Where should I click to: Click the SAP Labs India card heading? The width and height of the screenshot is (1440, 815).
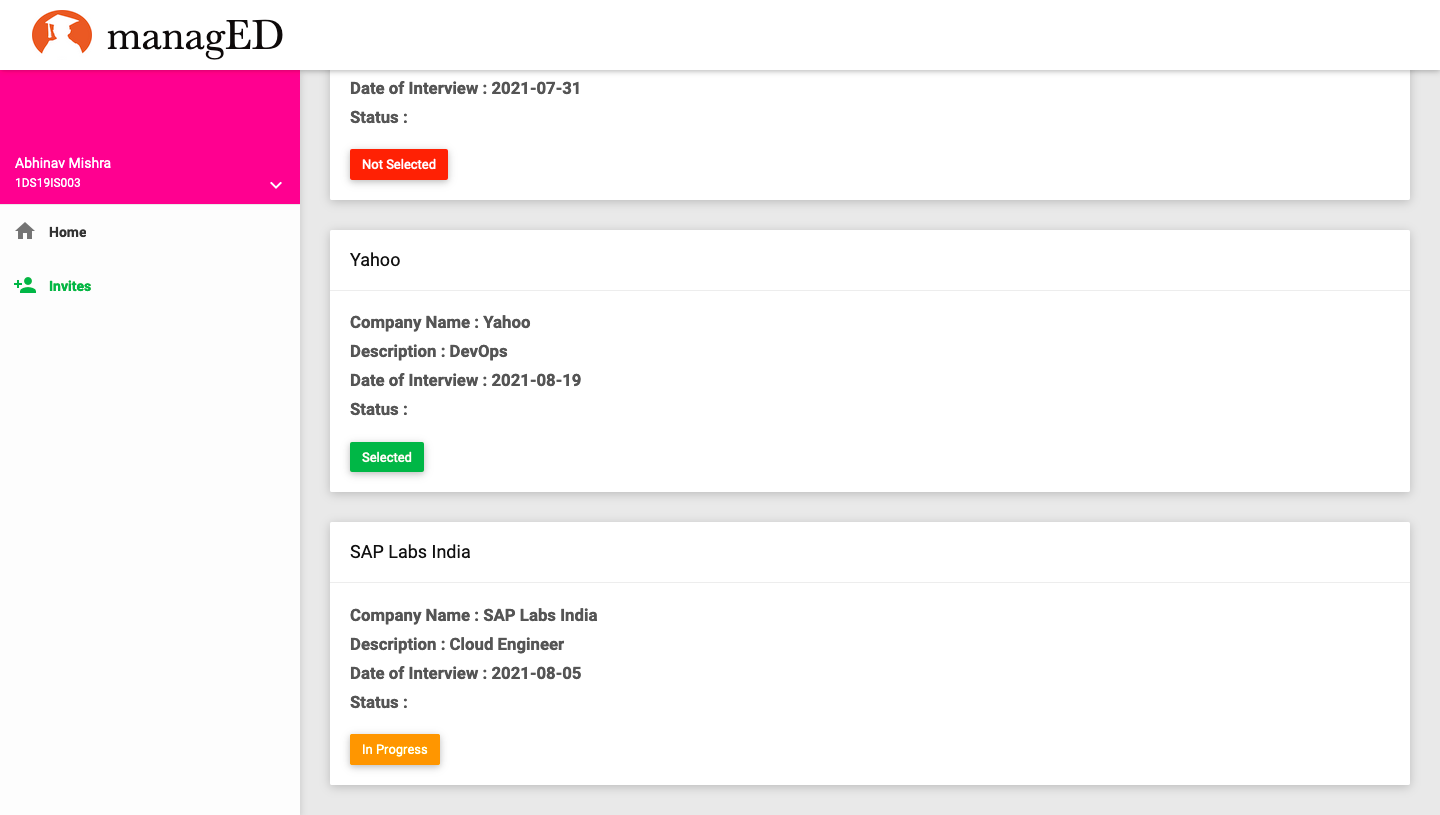[410, 552]
